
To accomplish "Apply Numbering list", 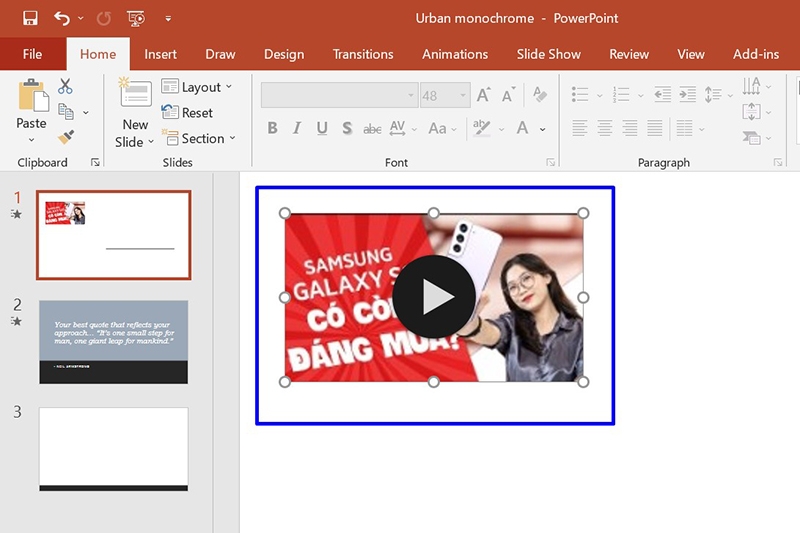I will 620,94.
